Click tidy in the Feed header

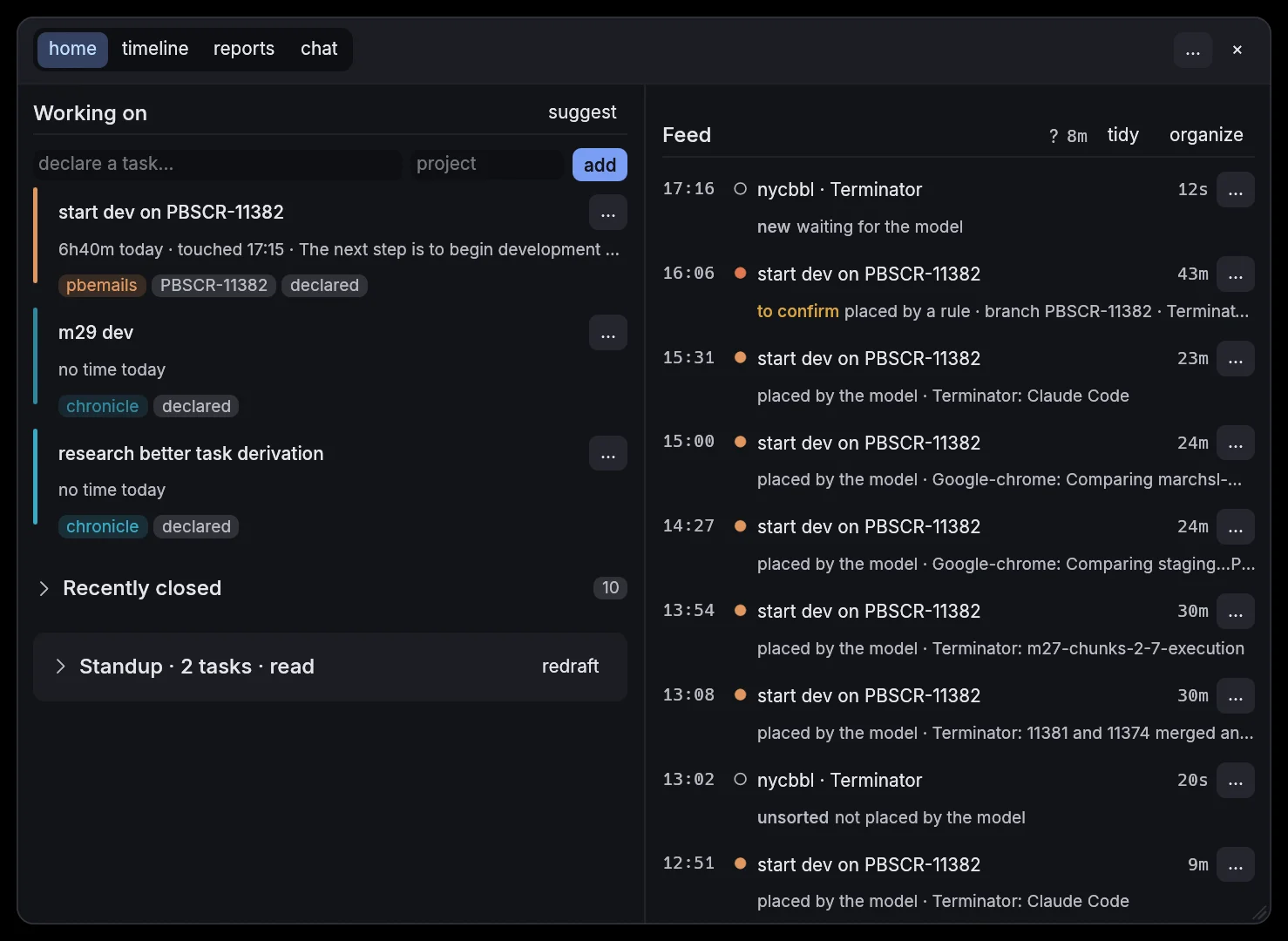1123,135
